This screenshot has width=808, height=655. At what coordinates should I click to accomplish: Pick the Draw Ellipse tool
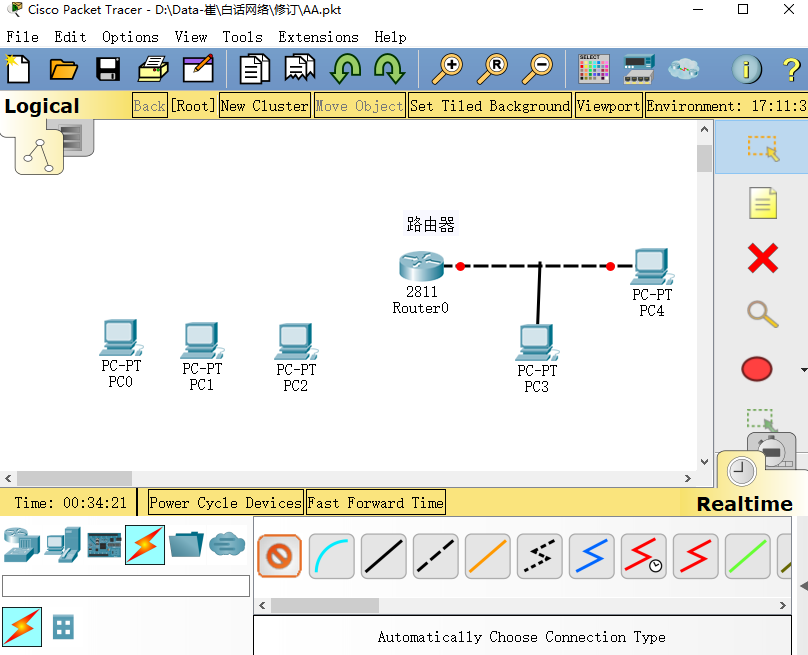(x=757, y=368)
